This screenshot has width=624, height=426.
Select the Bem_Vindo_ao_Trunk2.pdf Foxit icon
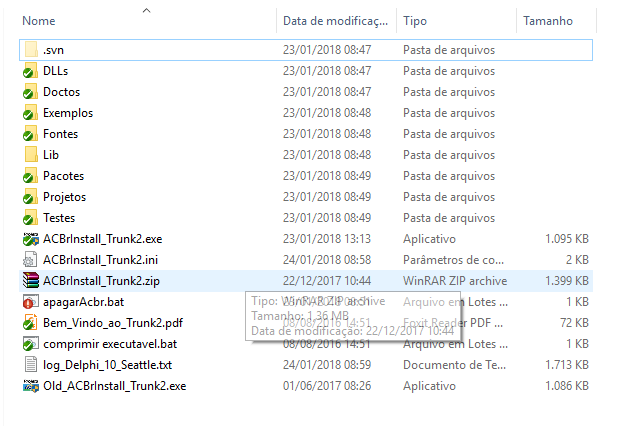(x=31, y=323)
